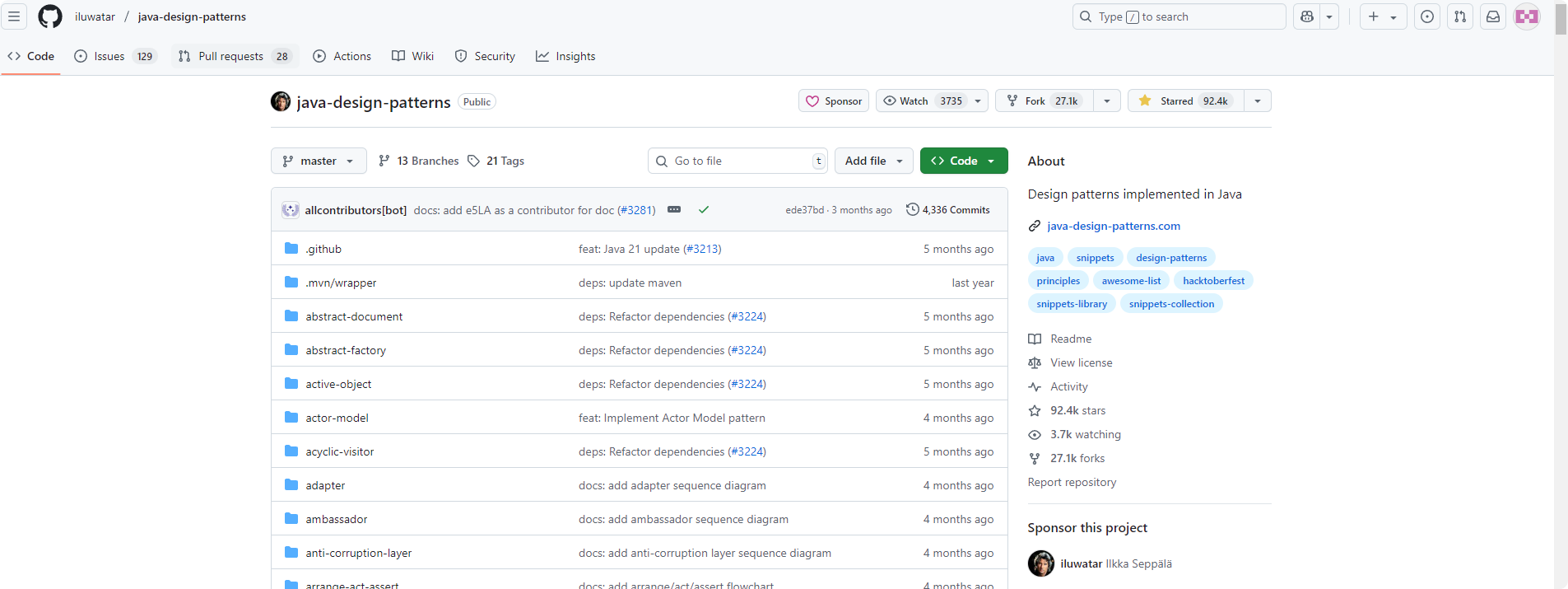The image size is (1568, 589).
Task: Click the java-design-patterns breadcrumb link
Action: (192, 16)
